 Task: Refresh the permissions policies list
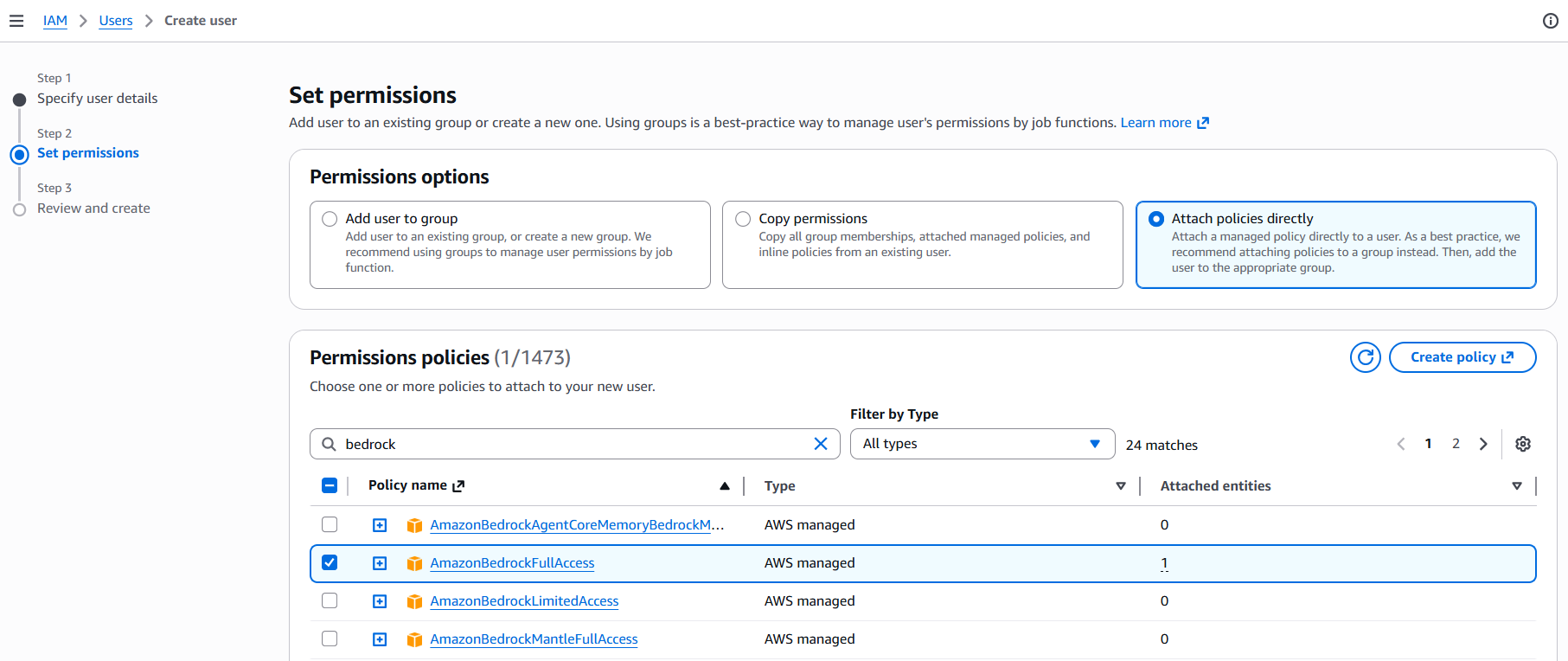click(x=1365, y=357)
